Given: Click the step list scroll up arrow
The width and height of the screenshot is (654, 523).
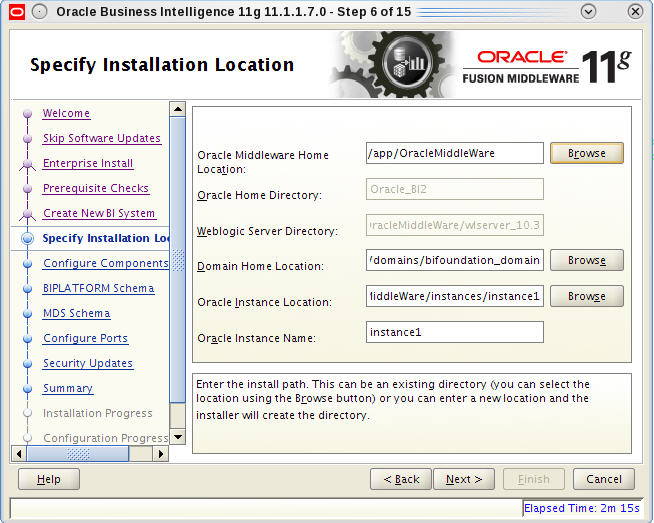Looking at the screenshot, I should [x=178, y=109].
